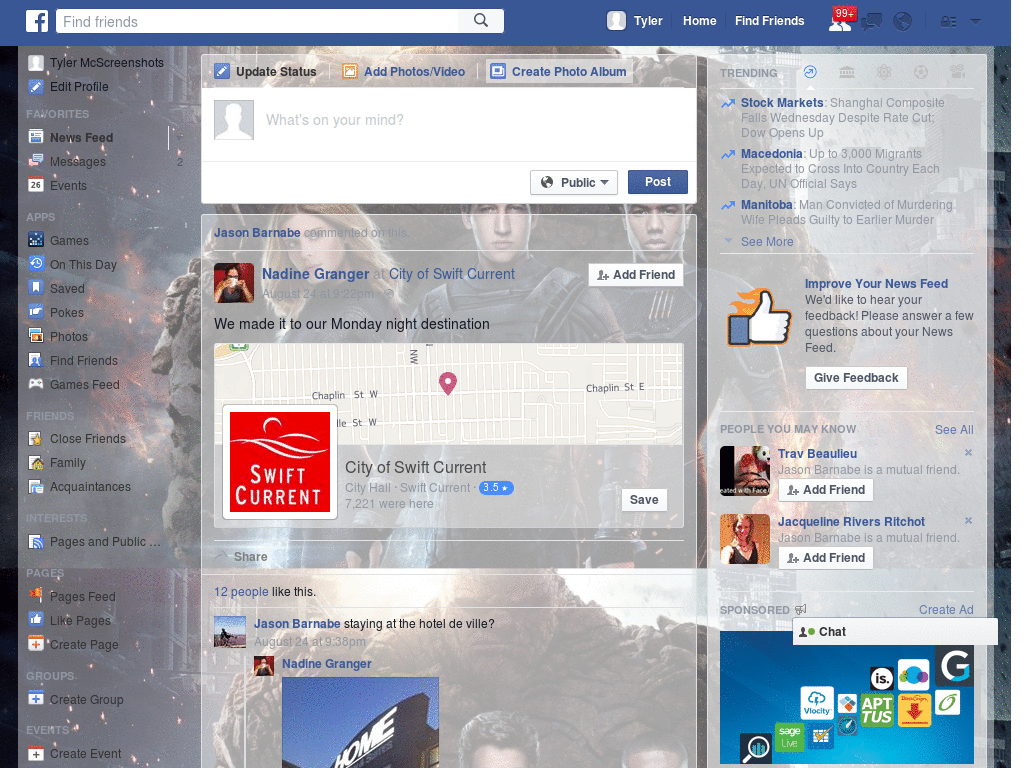Open Pages and Public interests item
The height and width of the screenshot is (768, 1024).
click(x=104, y=541)
